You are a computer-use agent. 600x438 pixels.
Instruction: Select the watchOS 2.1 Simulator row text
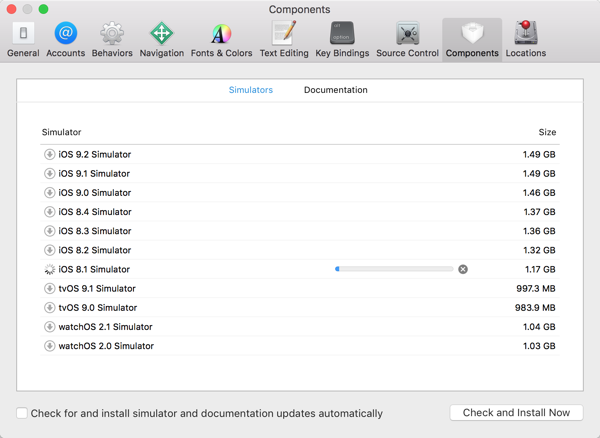pos(105,327)
